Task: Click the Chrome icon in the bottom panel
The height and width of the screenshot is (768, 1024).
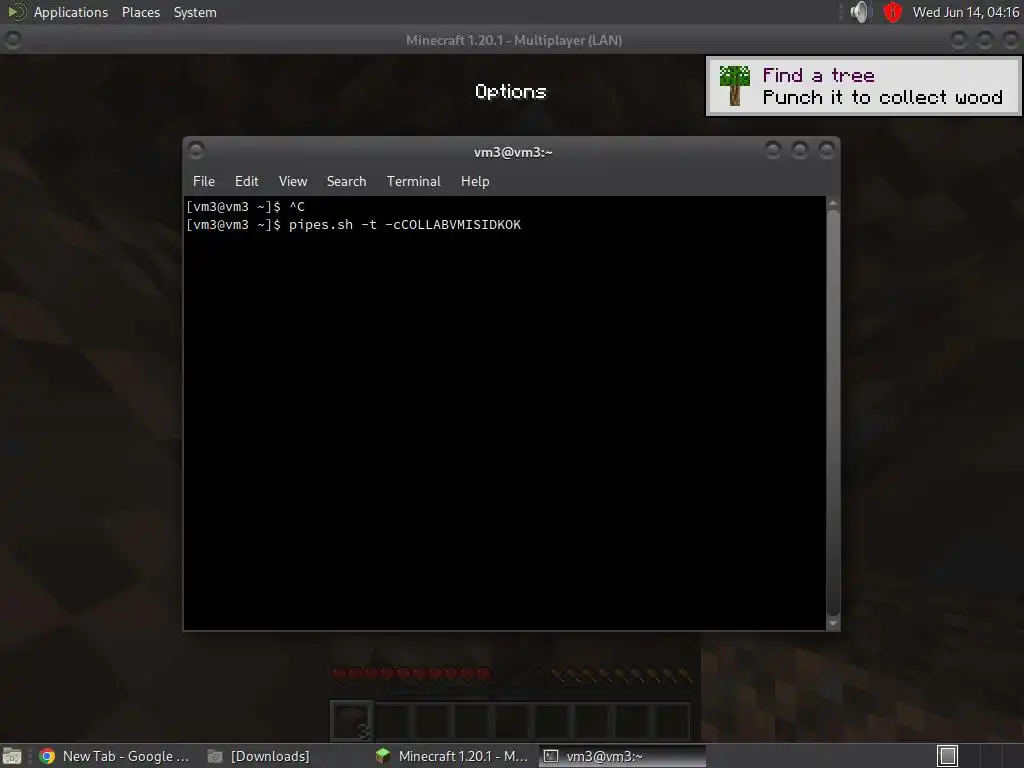Action: coord(47,756)
